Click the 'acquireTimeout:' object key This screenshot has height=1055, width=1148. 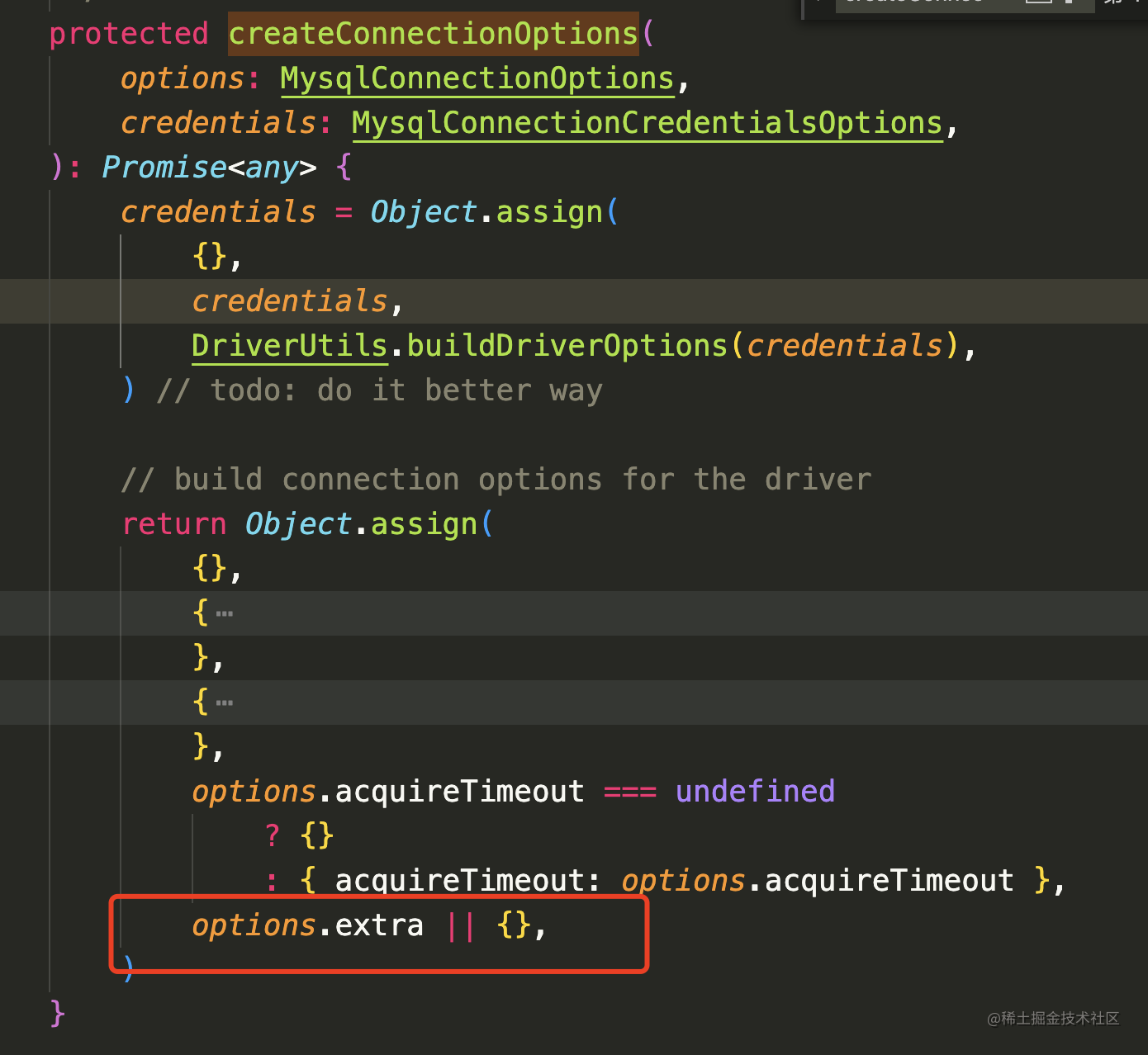468,881
